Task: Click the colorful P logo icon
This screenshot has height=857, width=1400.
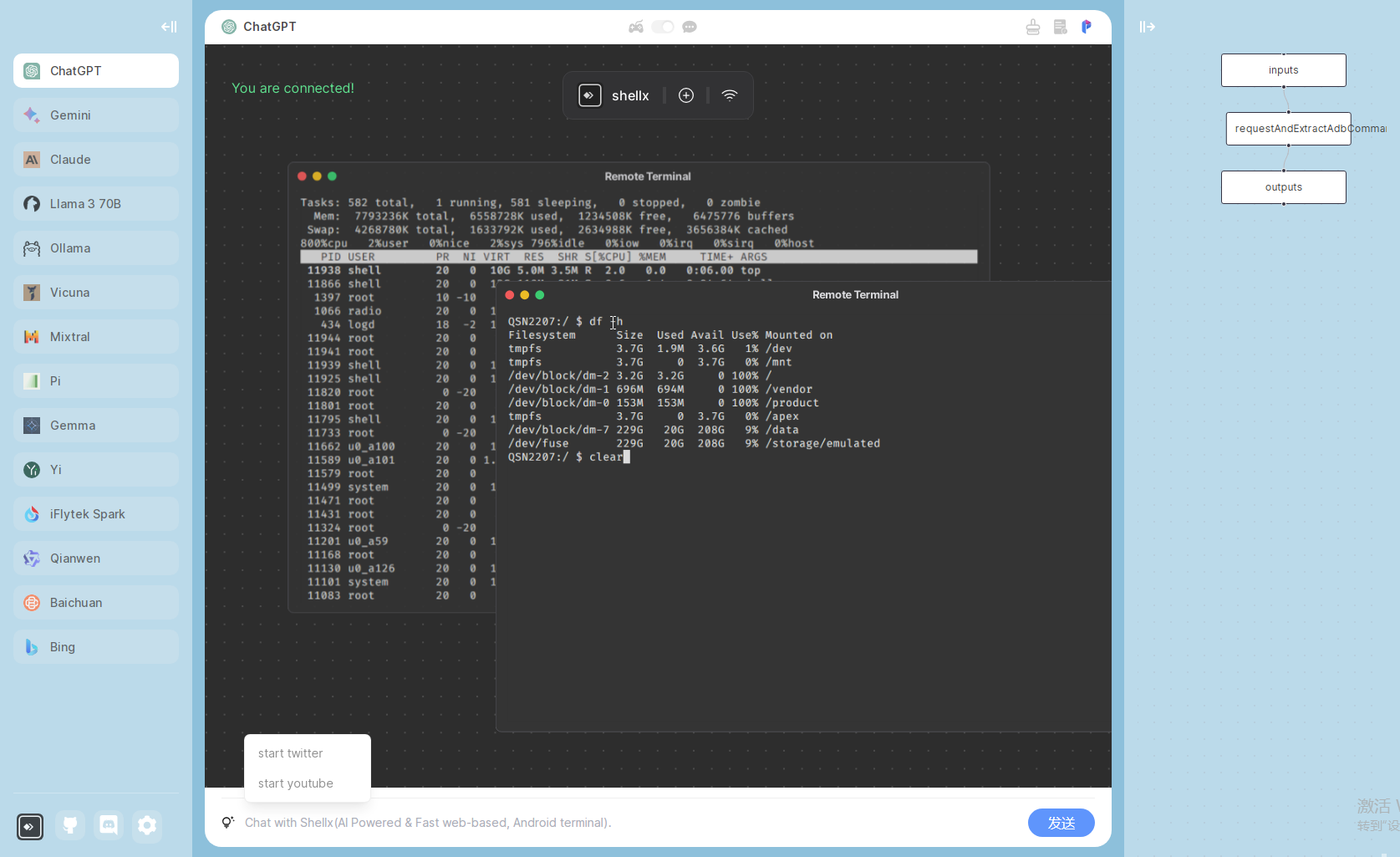Action: (1087, 27)
